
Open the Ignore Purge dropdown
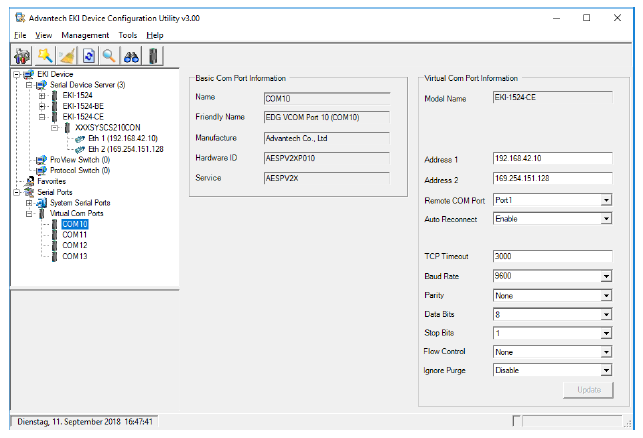click(x=606, y=370)
